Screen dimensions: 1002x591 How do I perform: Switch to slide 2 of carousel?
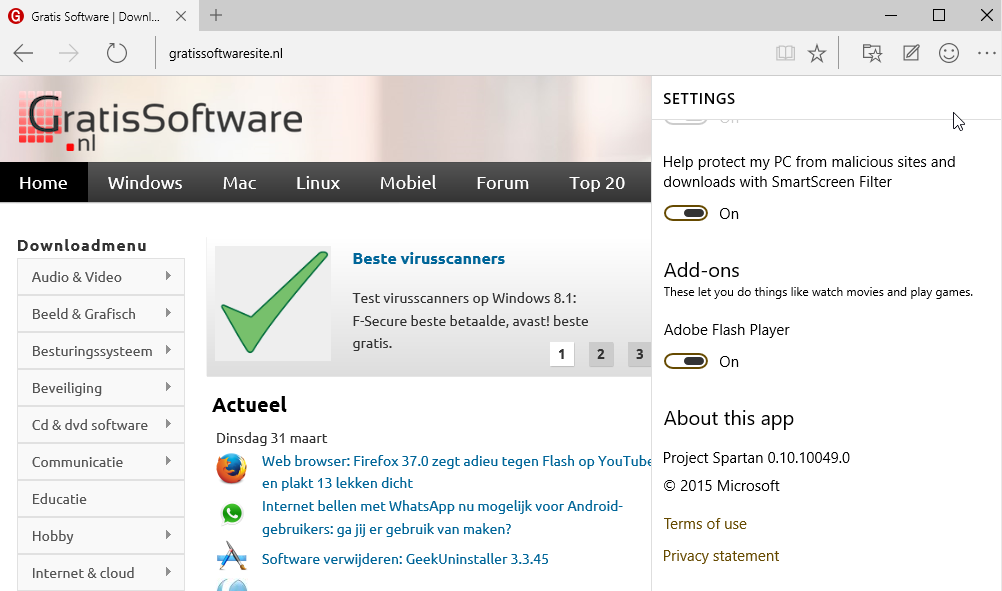pyautogui.click(x=601, y=354)
